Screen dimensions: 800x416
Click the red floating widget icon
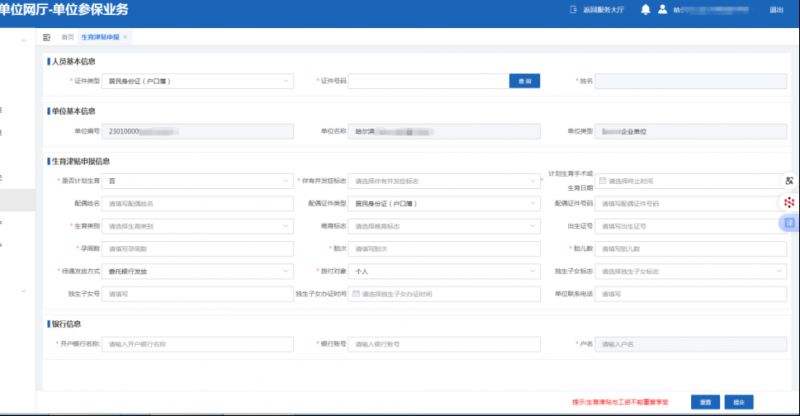tap(789, 202)
